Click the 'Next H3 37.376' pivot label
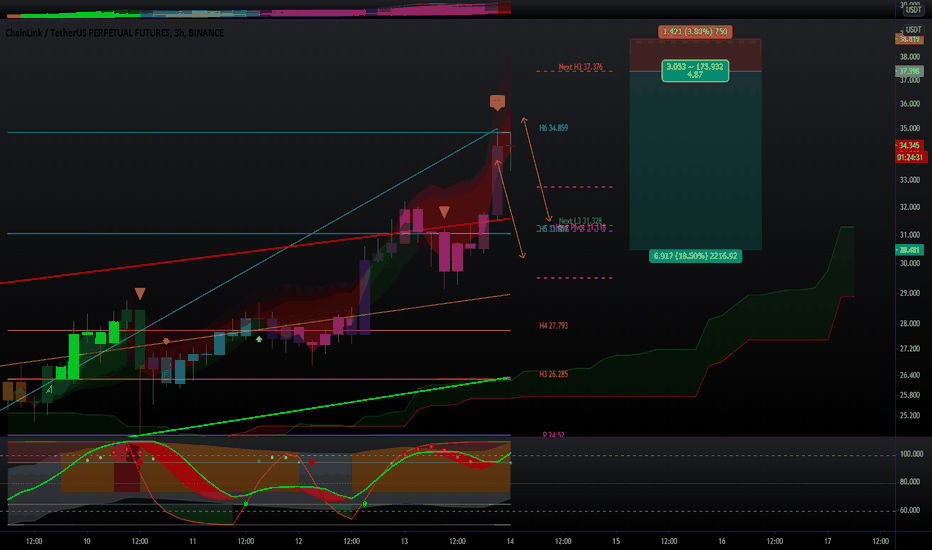Viewport: 932px width, 550px height. (x=580, y=67)
